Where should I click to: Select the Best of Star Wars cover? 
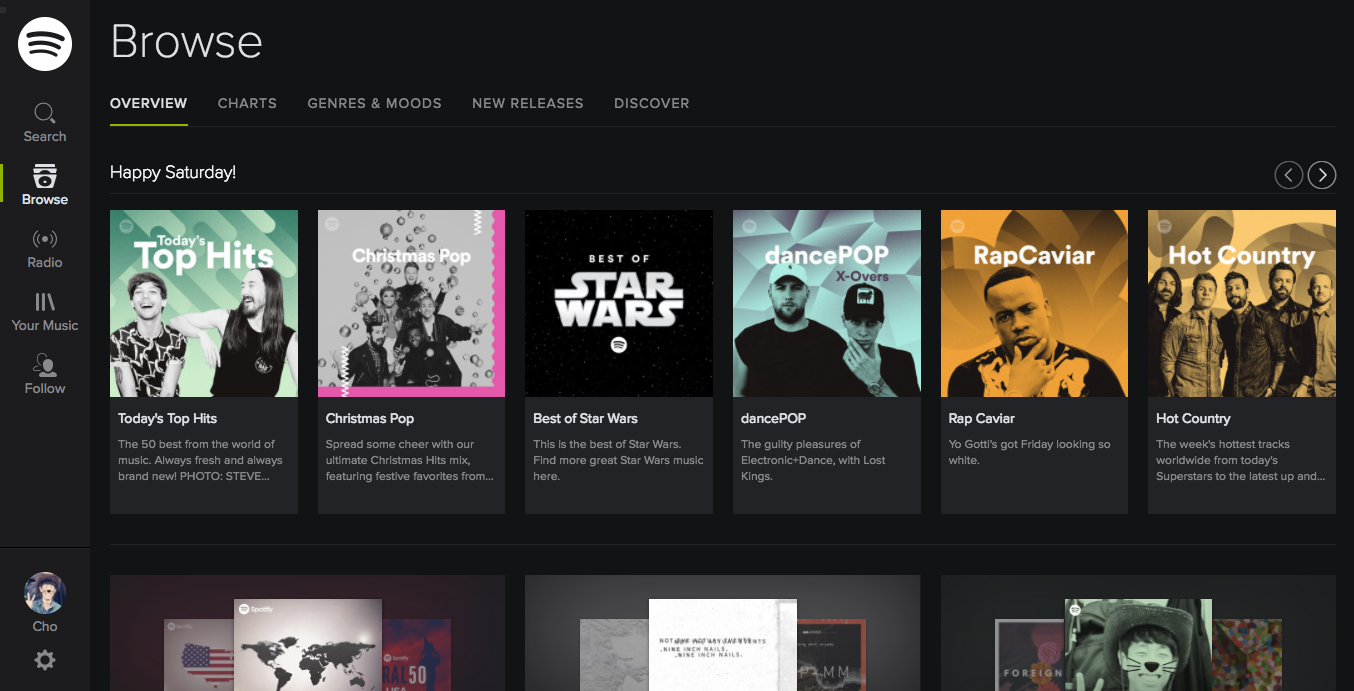(619, 303)
